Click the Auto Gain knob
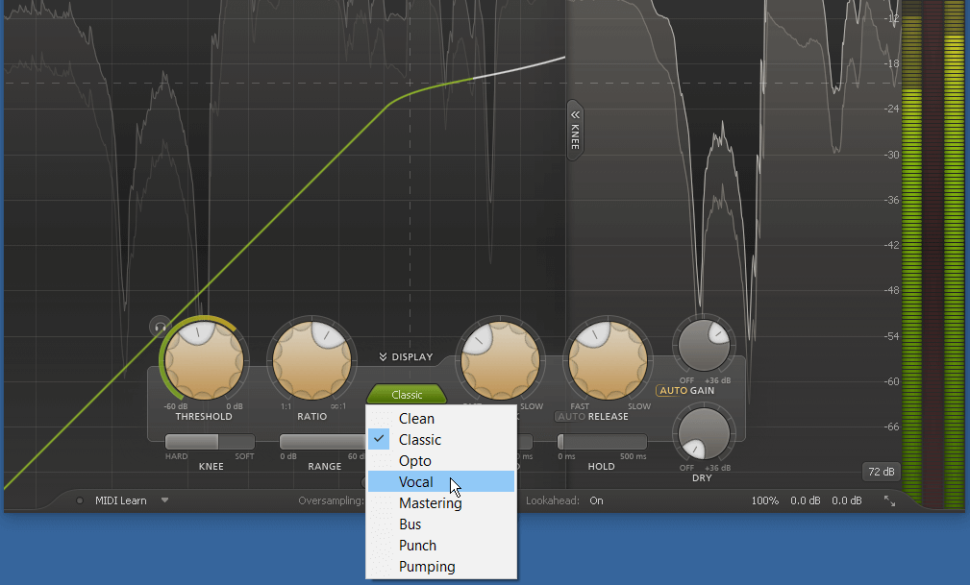Image resolution: width=970 pixels, height=585 pixels. coord(703,345)
